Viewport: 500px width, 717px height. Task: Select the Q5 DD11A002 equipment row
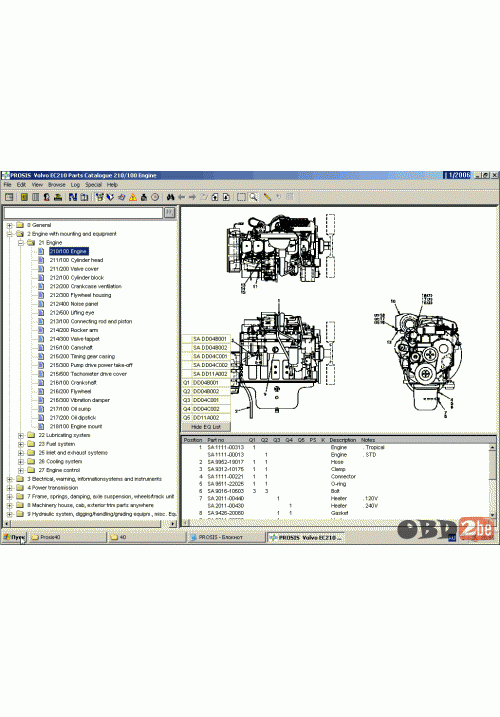[x=206, y=418]
